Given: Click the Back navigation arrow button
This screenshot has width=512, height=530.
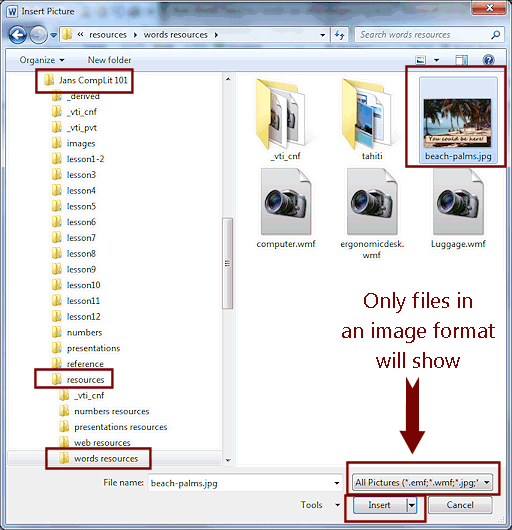Looking at the screenshot, I should pos(18,35).
